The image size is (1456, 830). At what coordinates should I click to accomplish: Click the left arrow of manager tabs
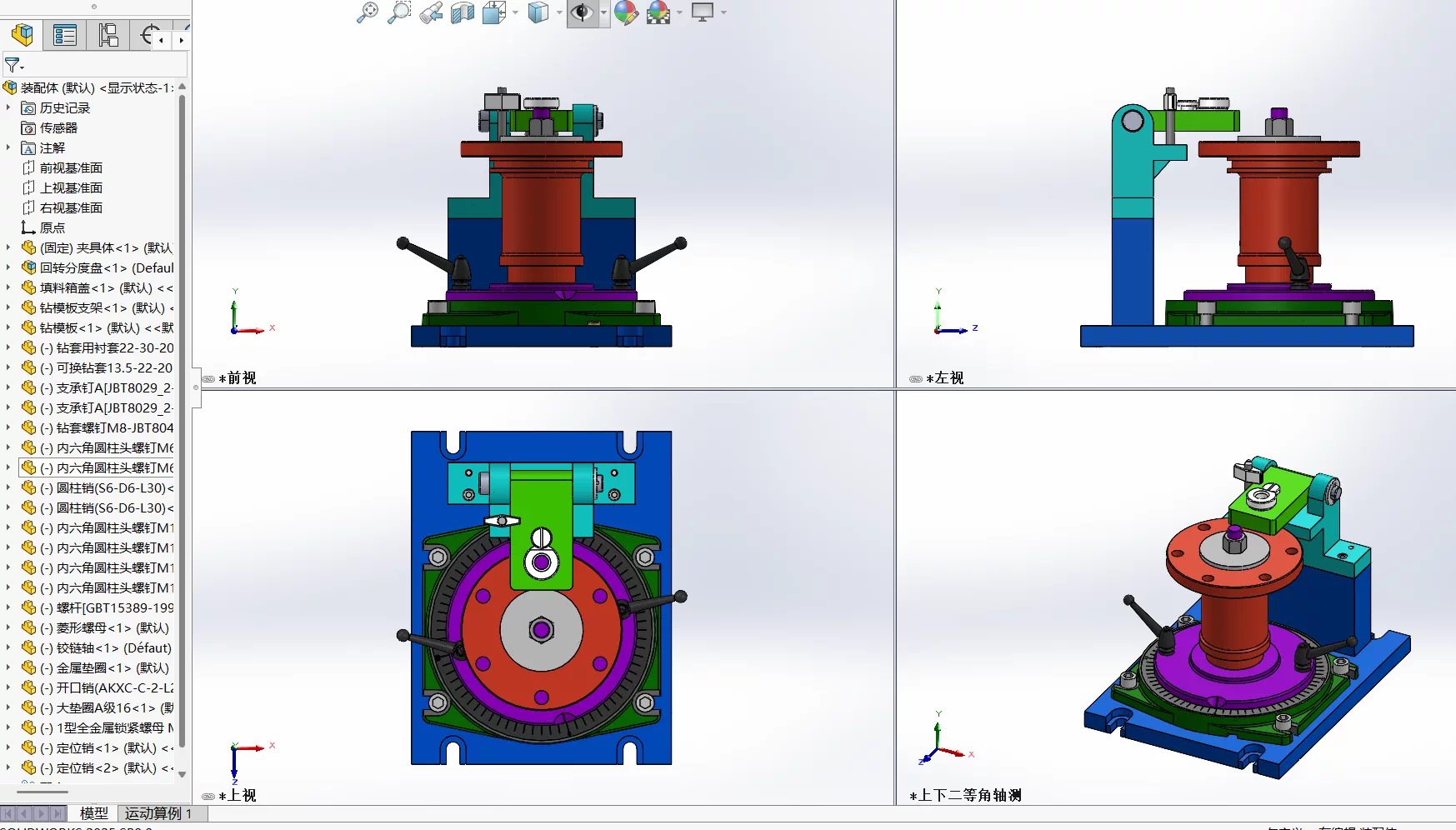[162, 39]
